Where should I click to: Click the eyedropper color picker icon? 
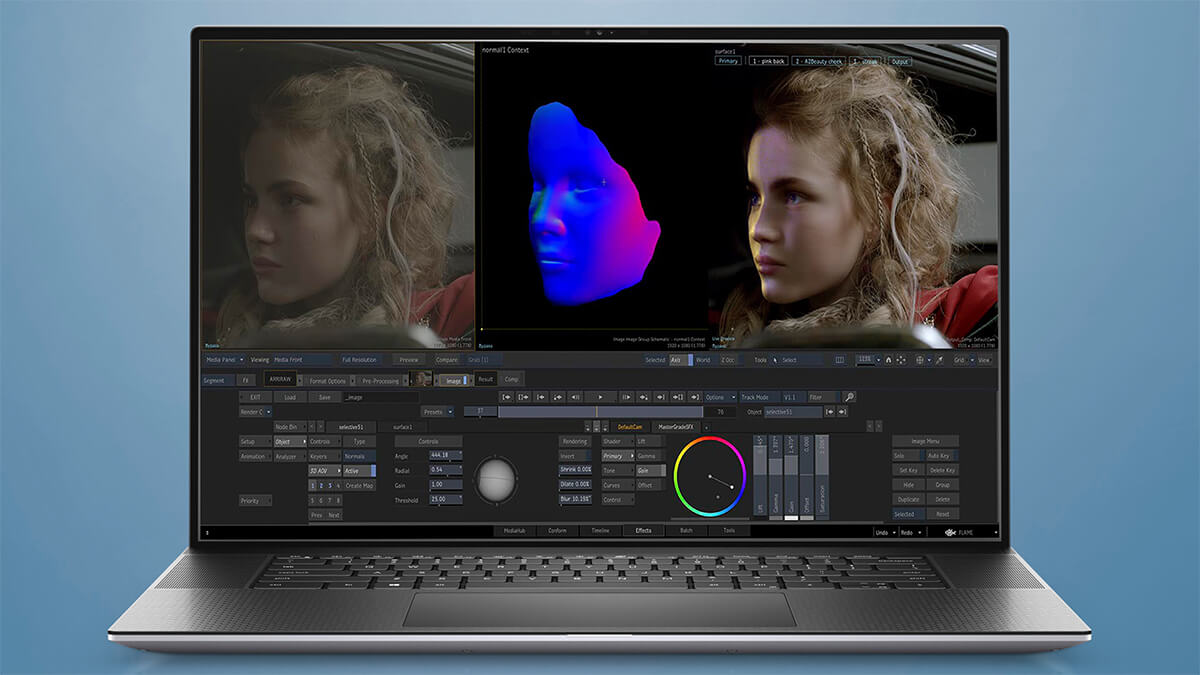point(939,360)
